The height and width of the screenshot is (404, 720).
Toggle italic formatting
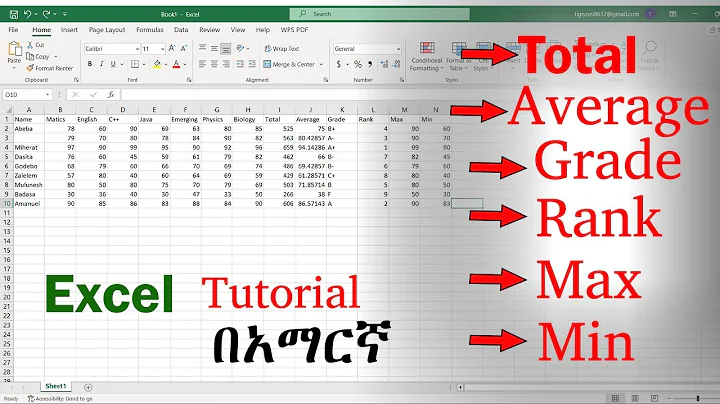(101, 64)
